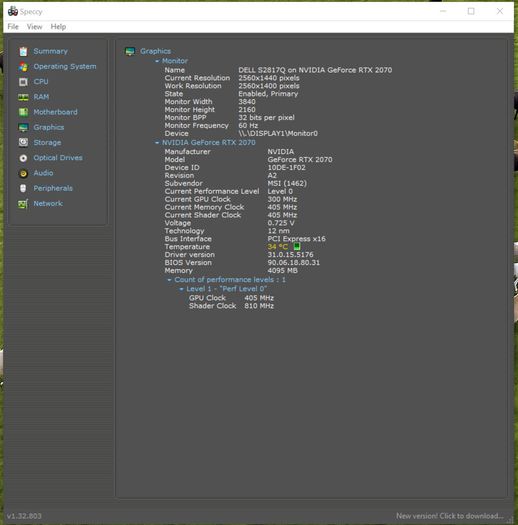Go to the Operating System section

pyautogui.click(x=65, y=66)
